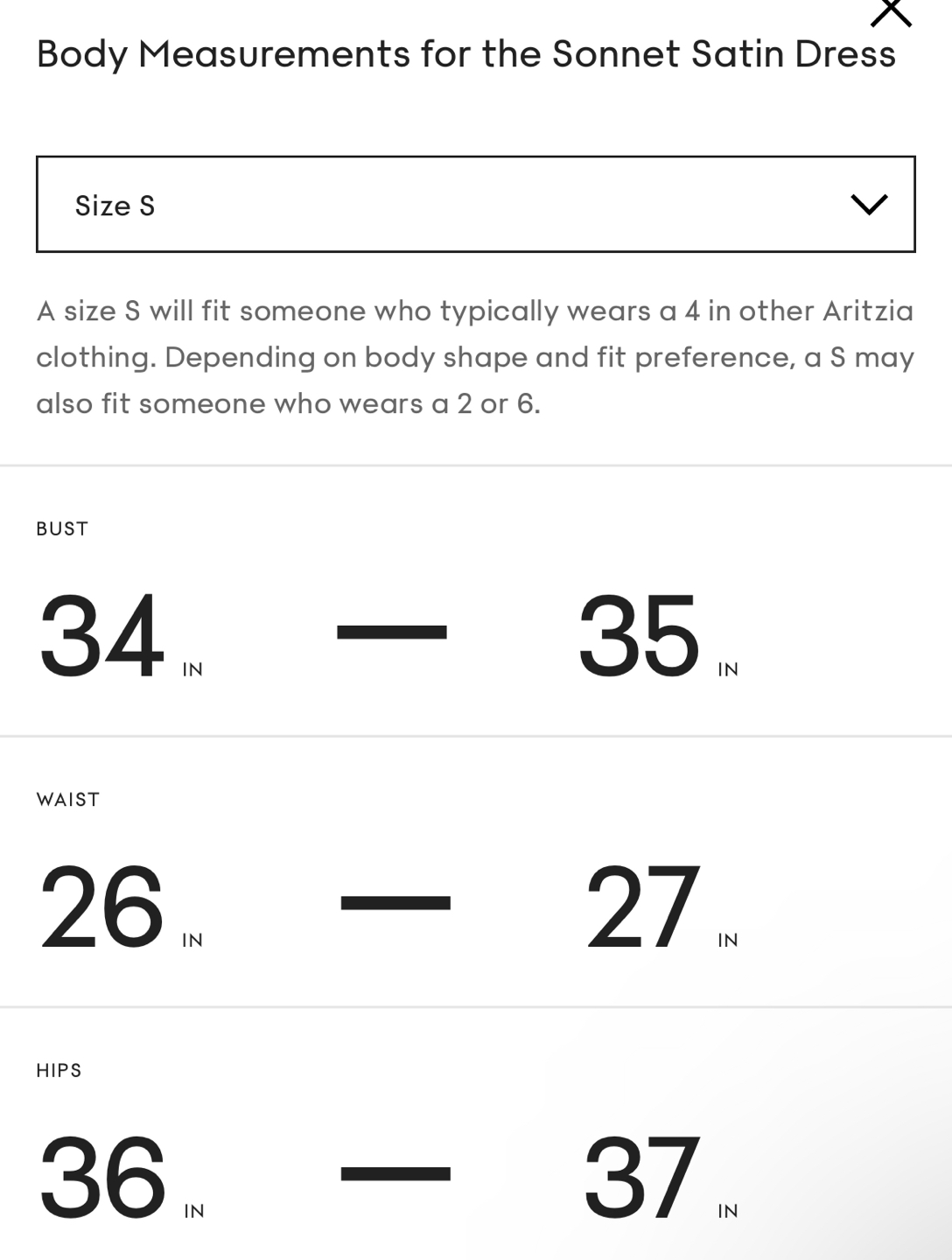
Task: Open the Size S dropdown
Action: [475, 204]
